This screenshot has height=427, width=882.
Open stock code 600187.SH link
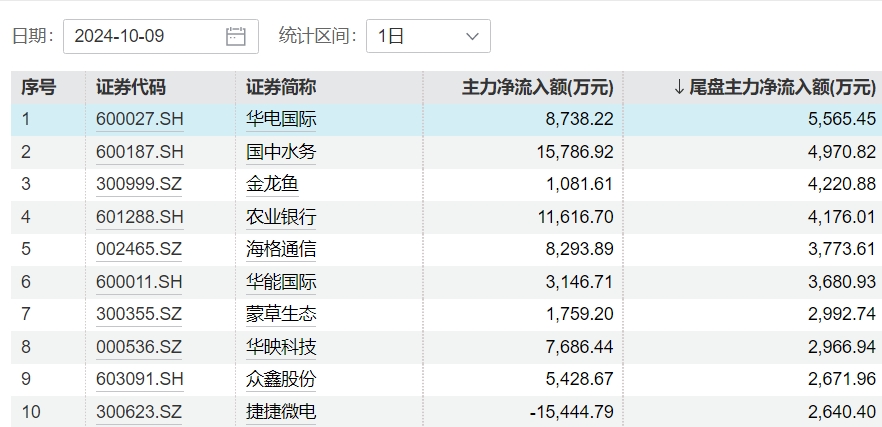pyautogui.click(x=140, y=152)
